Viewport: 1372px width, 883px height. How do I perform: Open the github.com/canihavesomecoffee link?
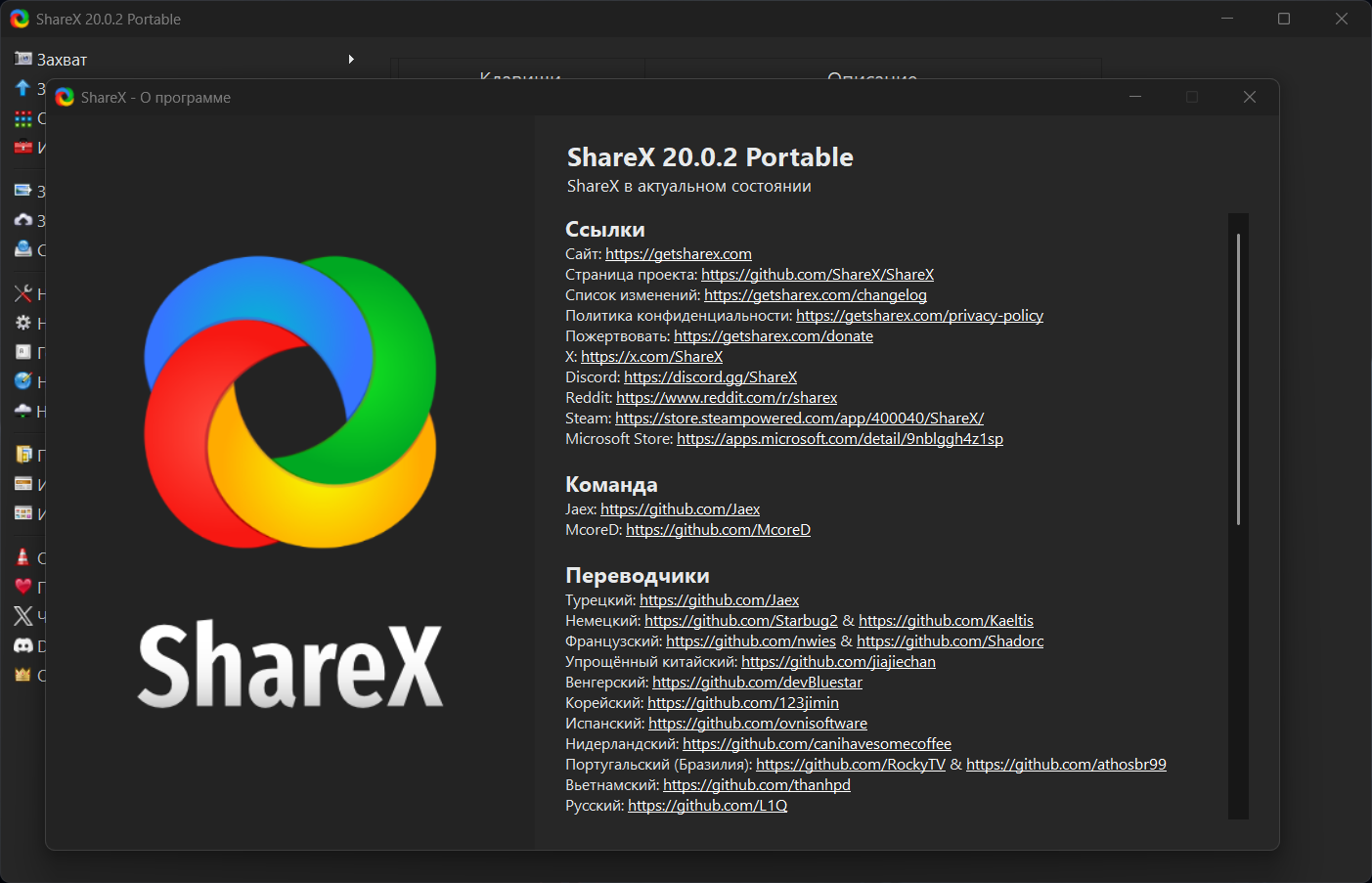coord(818,744)
